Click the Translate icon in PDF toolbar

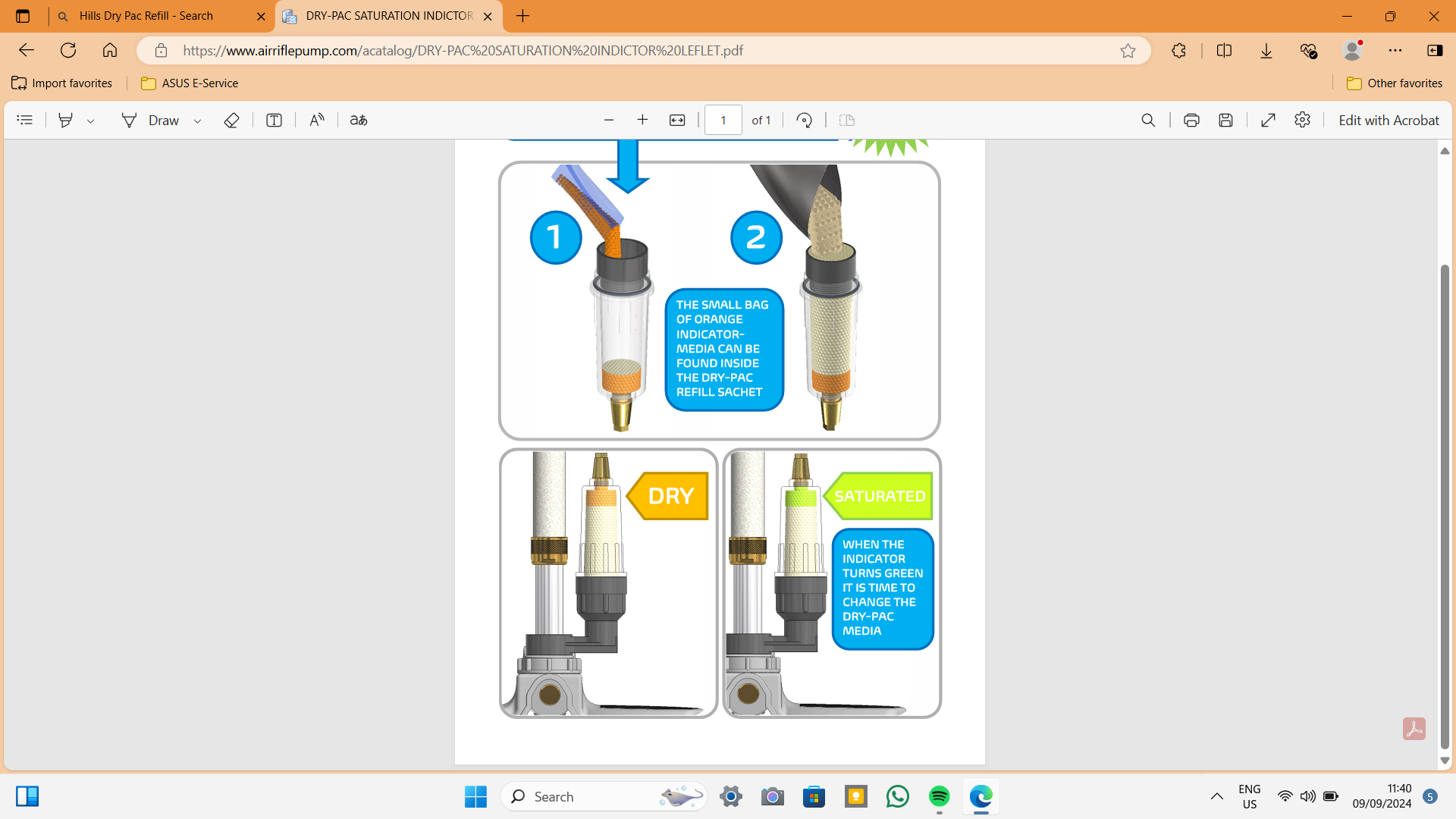(359, 120)
